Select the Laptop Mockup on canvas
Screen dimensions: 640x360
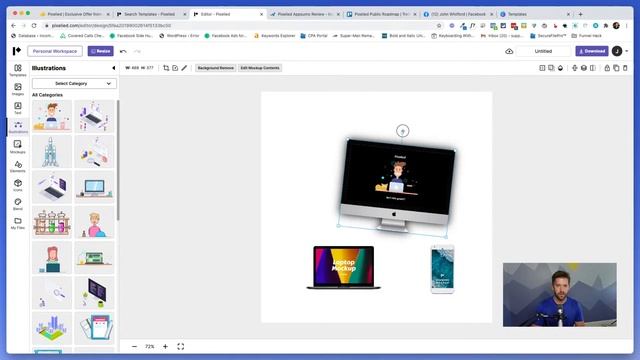coord(344,267)
